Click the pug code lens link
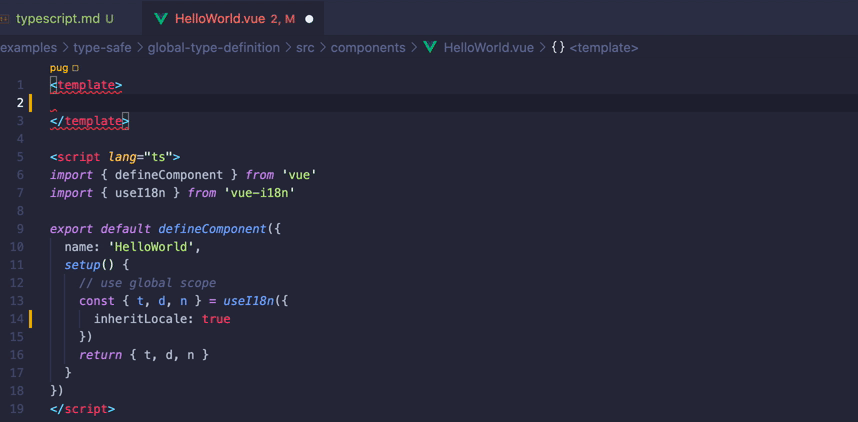This screenshot has height=422, width=858. [59, 68]
